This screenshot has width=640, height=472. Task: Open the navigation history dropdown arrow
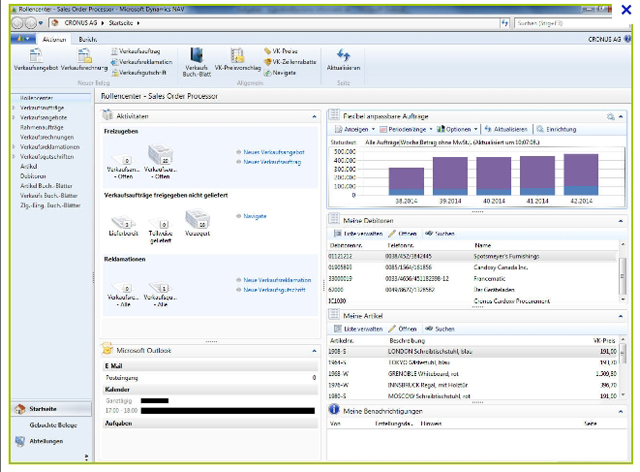pyautogui.click(x=41, y=23)
